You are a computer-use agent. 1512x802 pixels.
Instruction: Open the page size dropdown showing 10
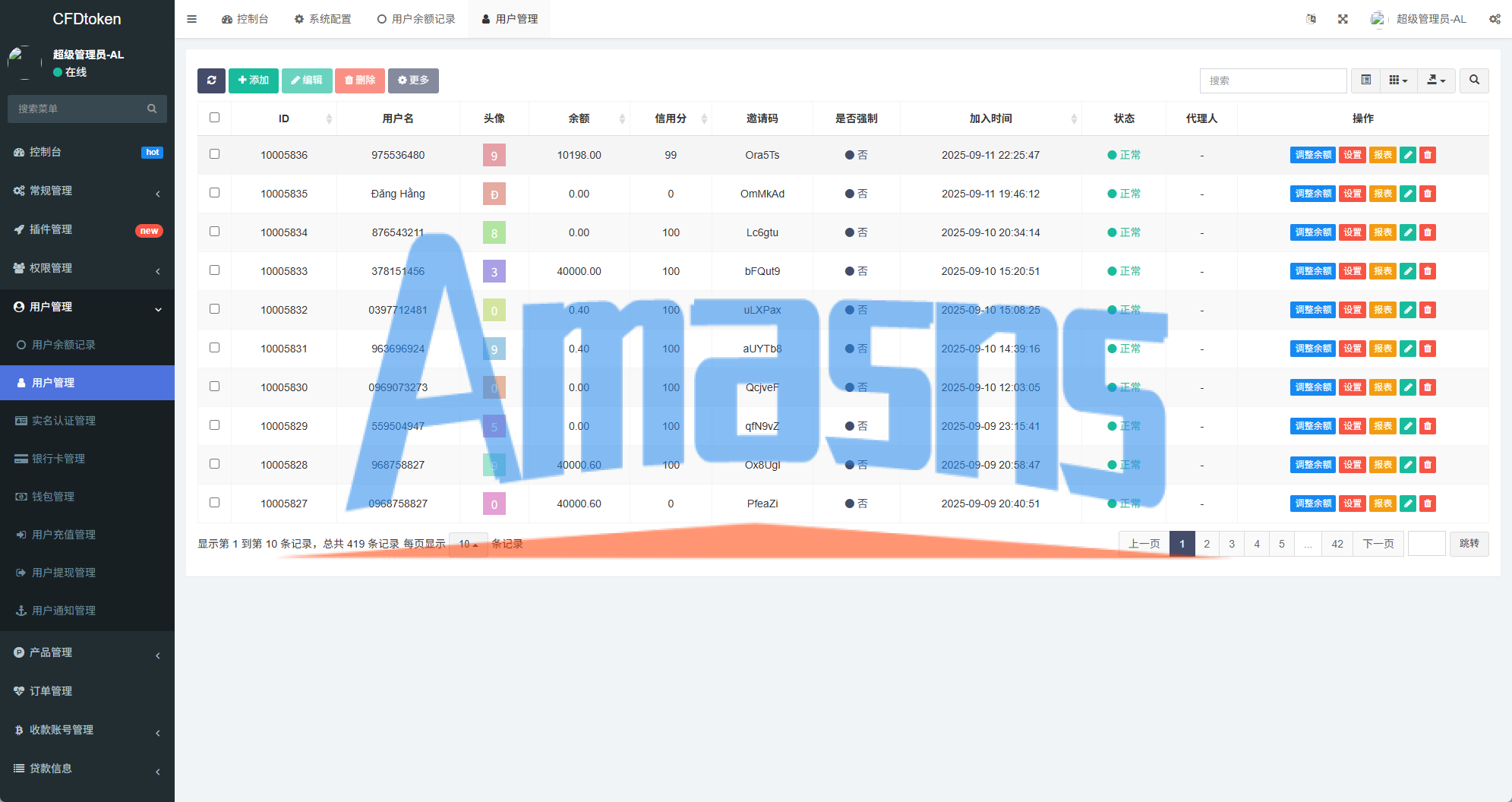point(468,544)
